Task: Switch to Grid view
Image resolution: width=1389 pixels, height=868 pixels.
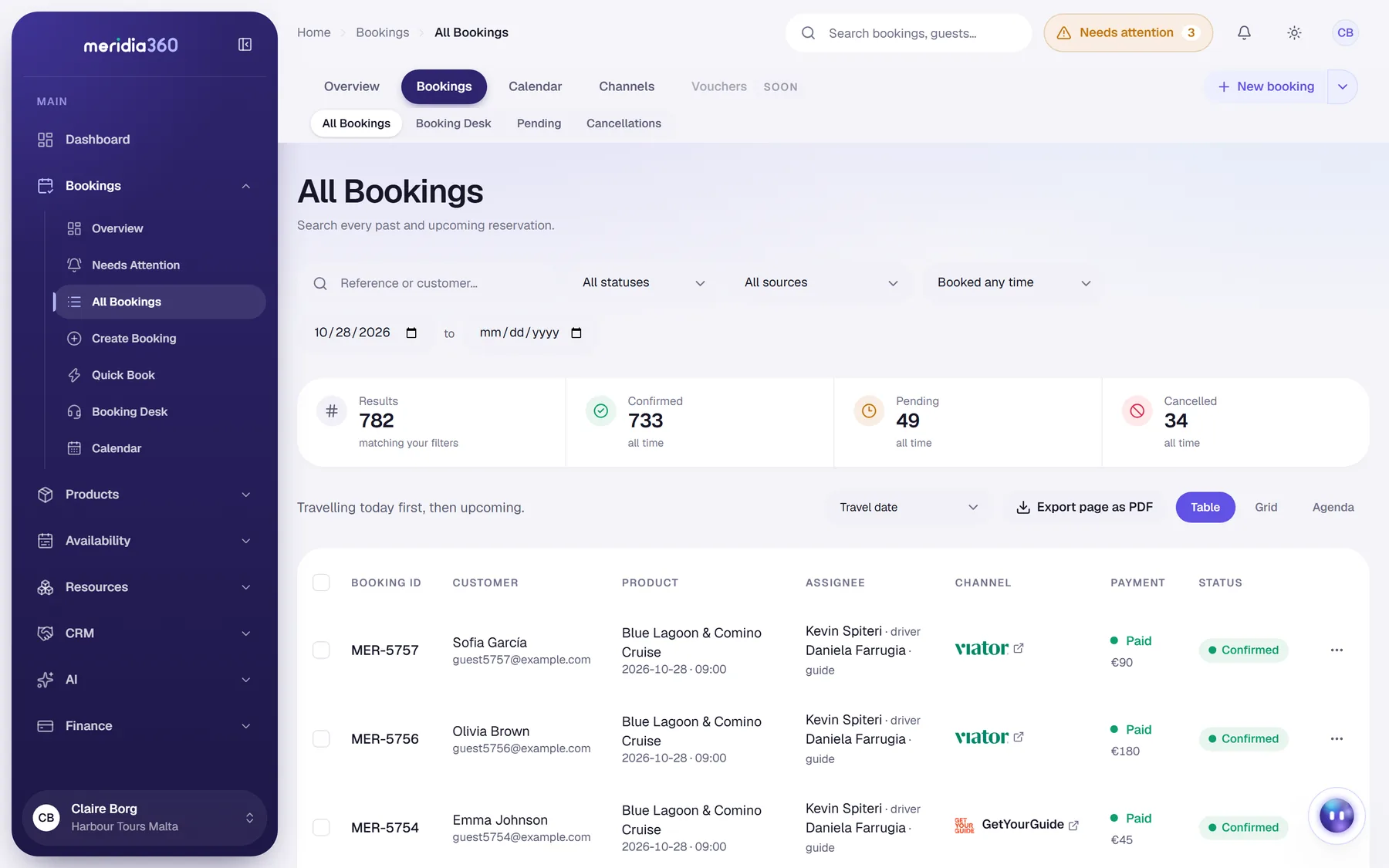Action: pos(1266,507)
